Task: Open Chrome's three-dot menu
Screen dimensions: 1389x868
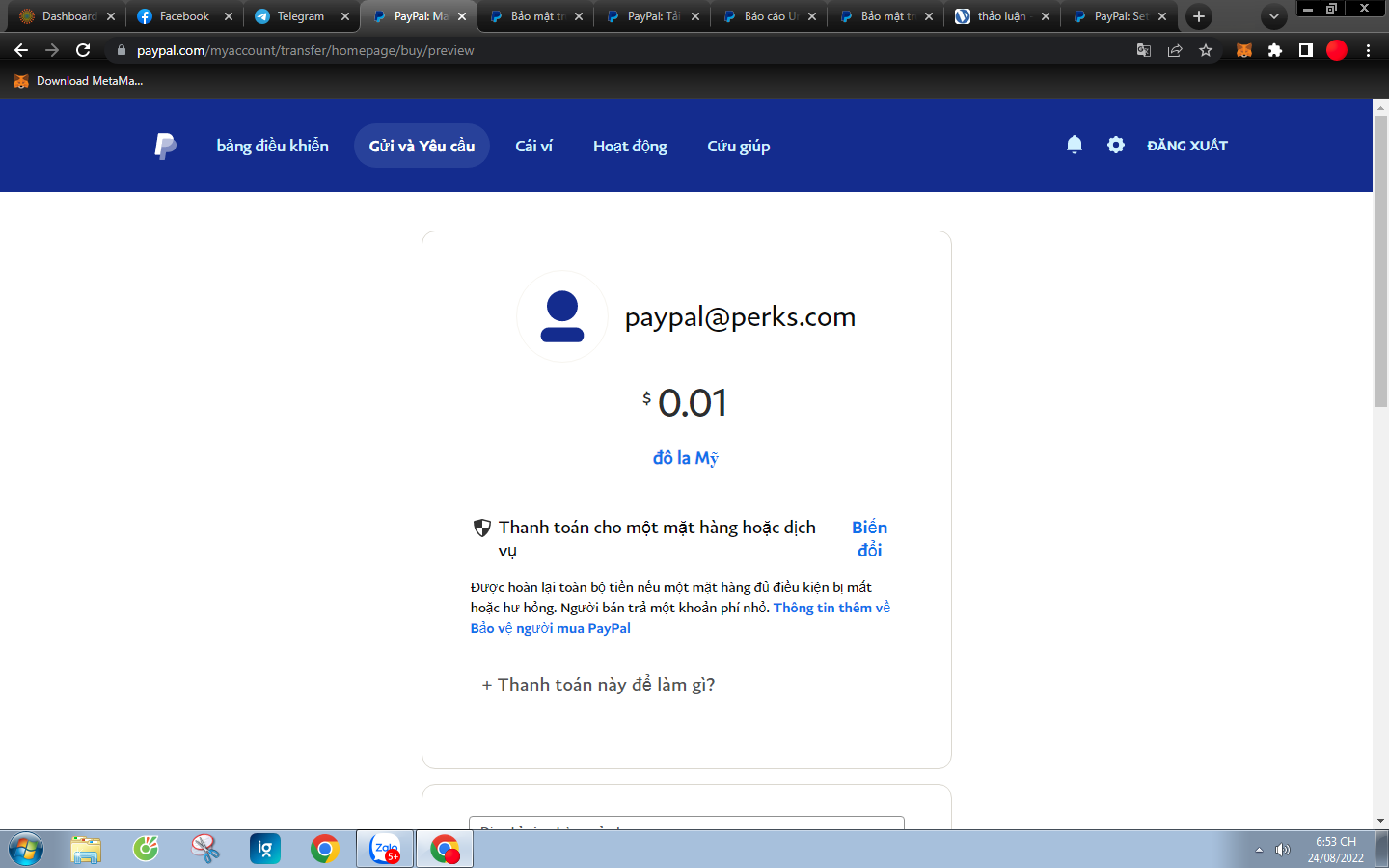Action: [x=1368, y=50]
